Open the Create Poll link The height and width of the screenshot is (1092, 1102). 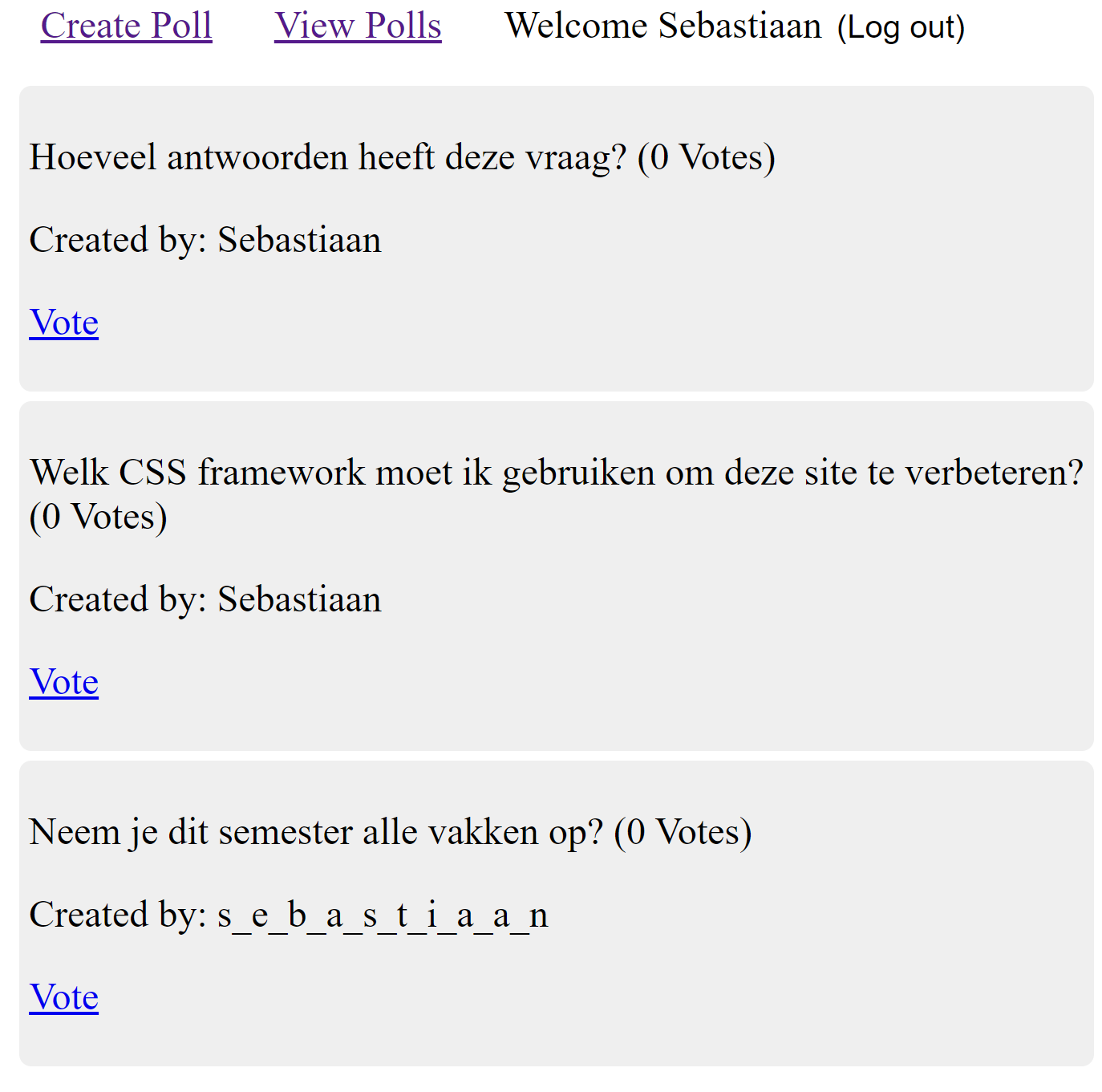click(126, 26)
